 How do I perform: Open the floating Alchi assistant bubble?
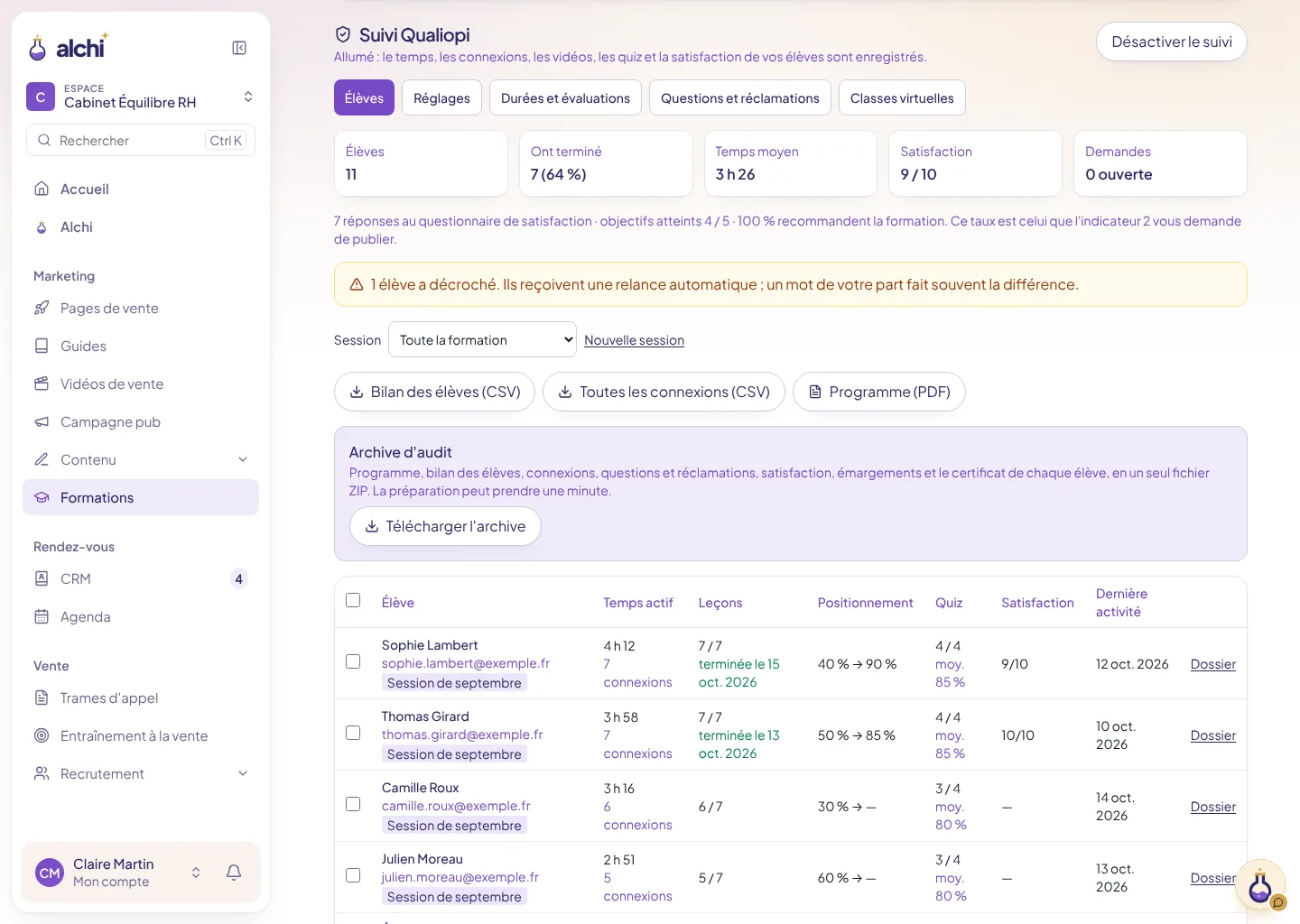(1260, 885)
